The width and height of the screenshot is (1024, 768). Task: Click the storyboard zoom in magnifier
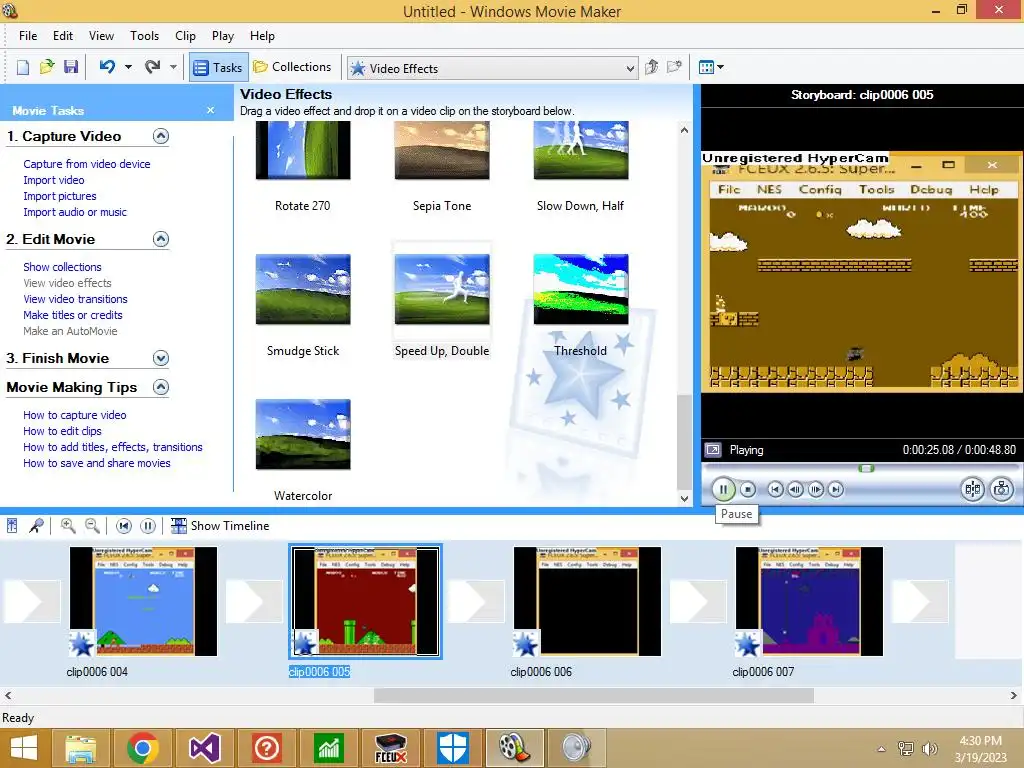(x=68, y=526)
